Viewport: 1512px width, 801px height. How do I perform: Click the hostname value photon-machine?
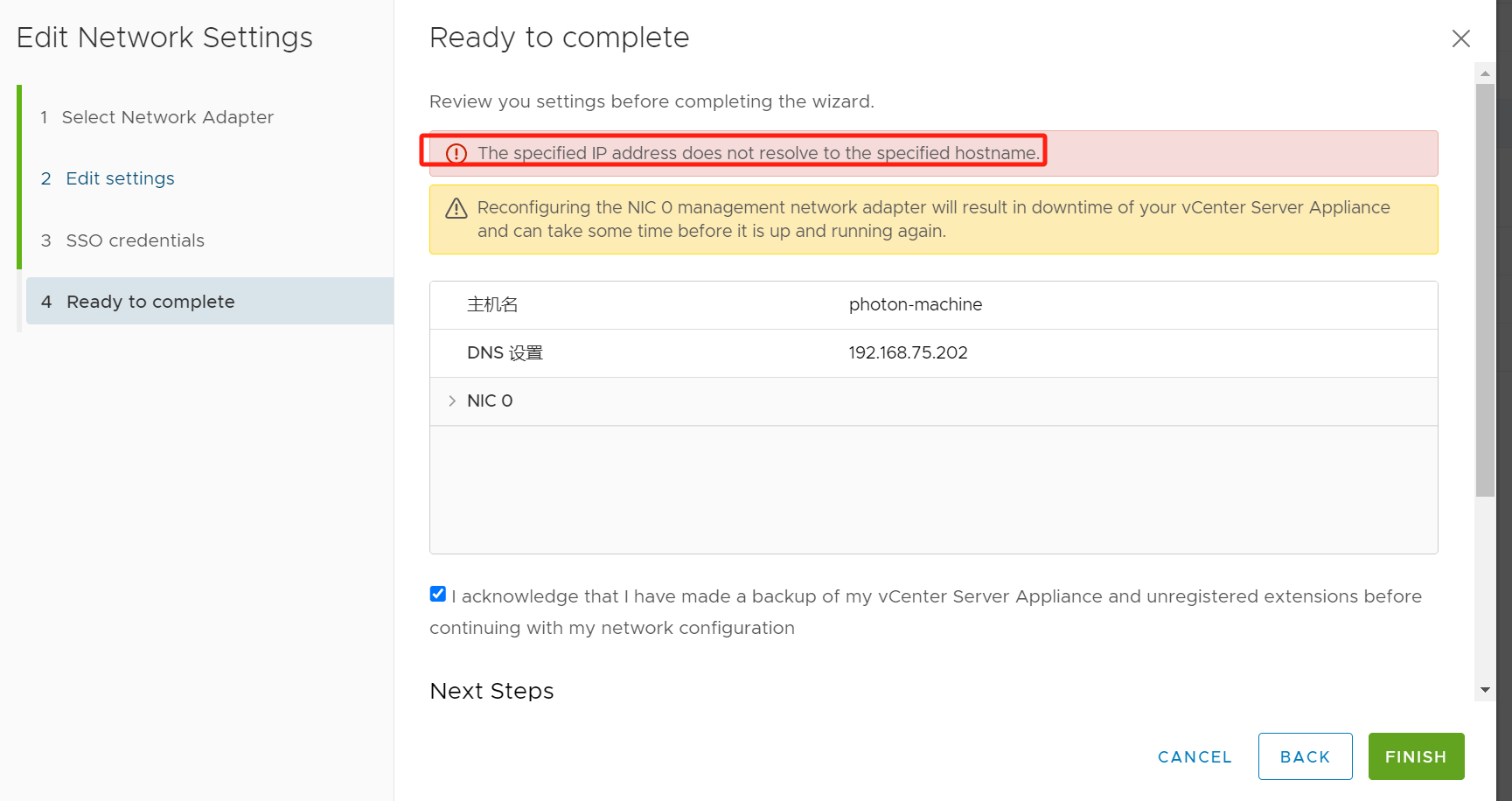click(916, 304)
